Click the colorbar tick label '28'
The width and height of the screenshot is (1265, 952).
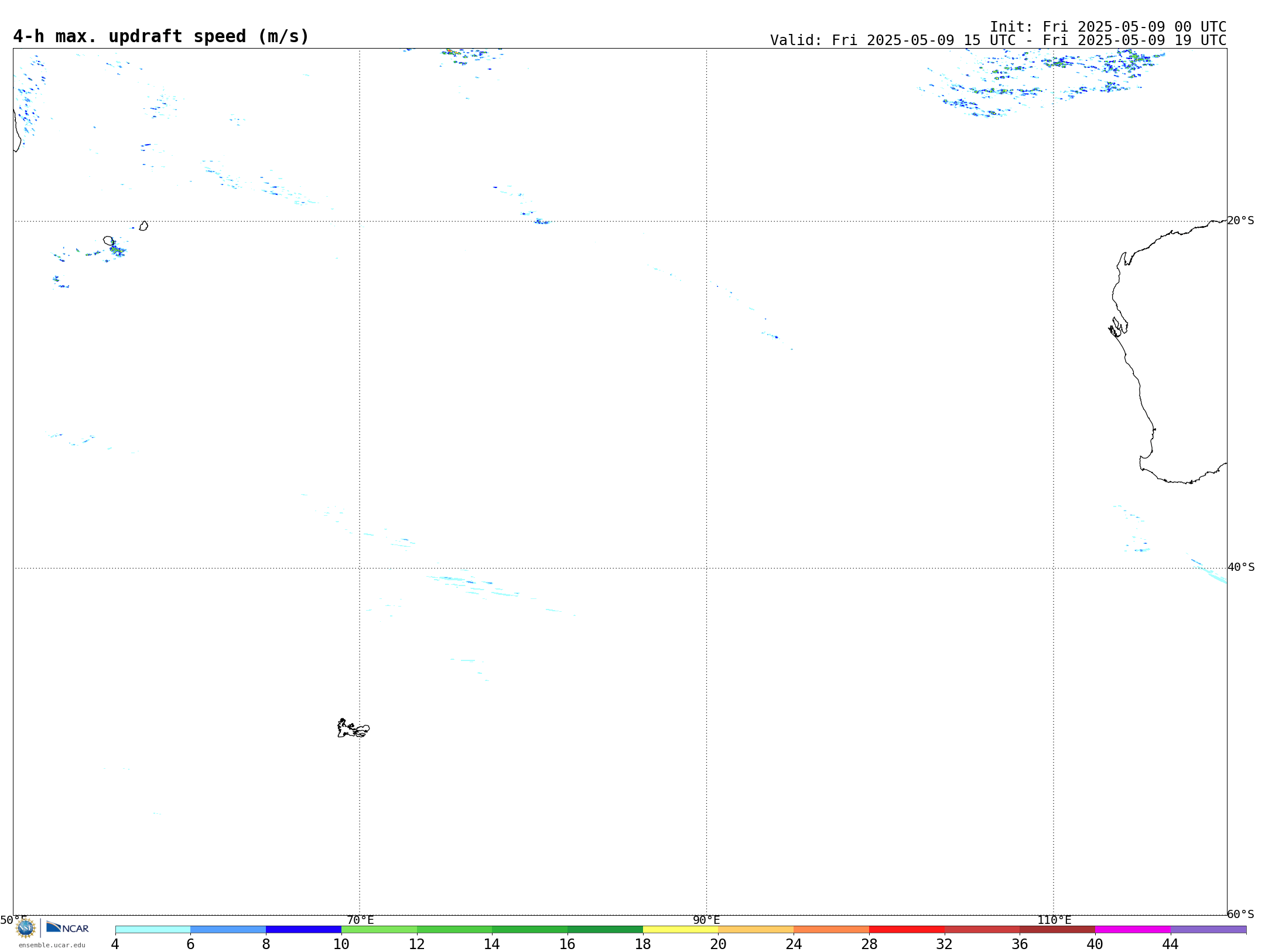point(869,944)
